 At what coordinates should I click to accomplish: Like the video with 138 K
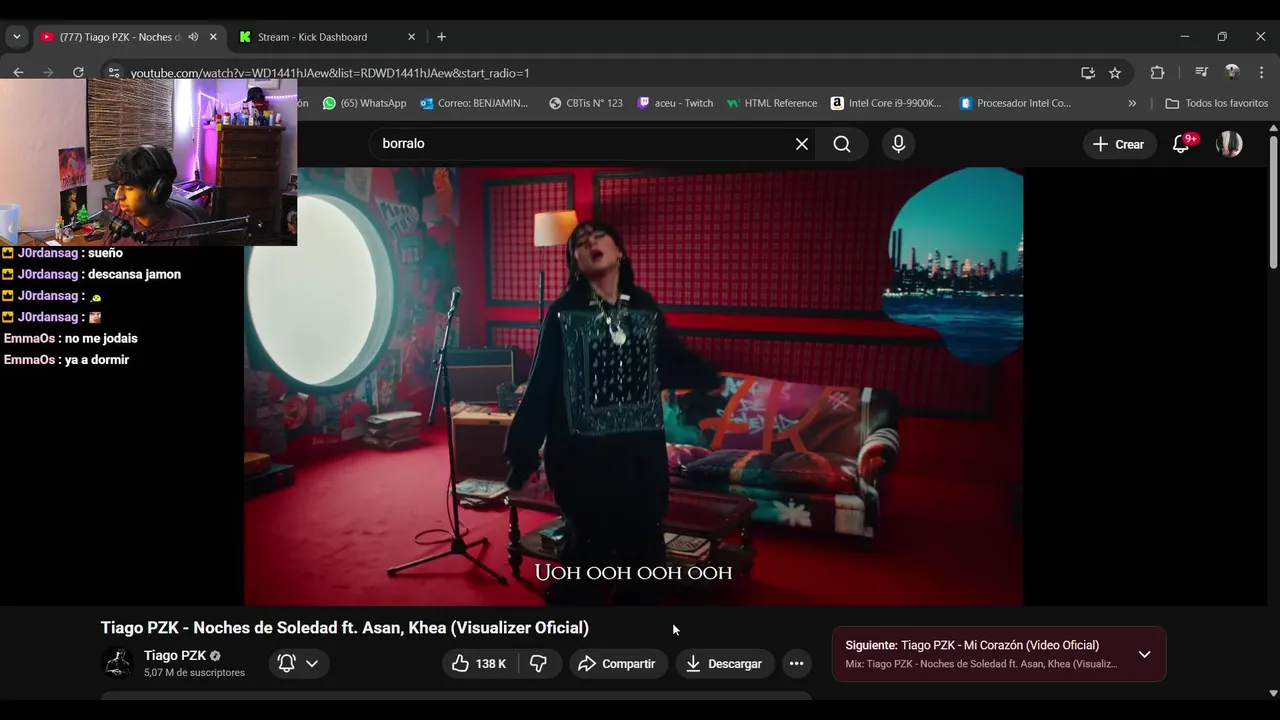tap(480, 663)
